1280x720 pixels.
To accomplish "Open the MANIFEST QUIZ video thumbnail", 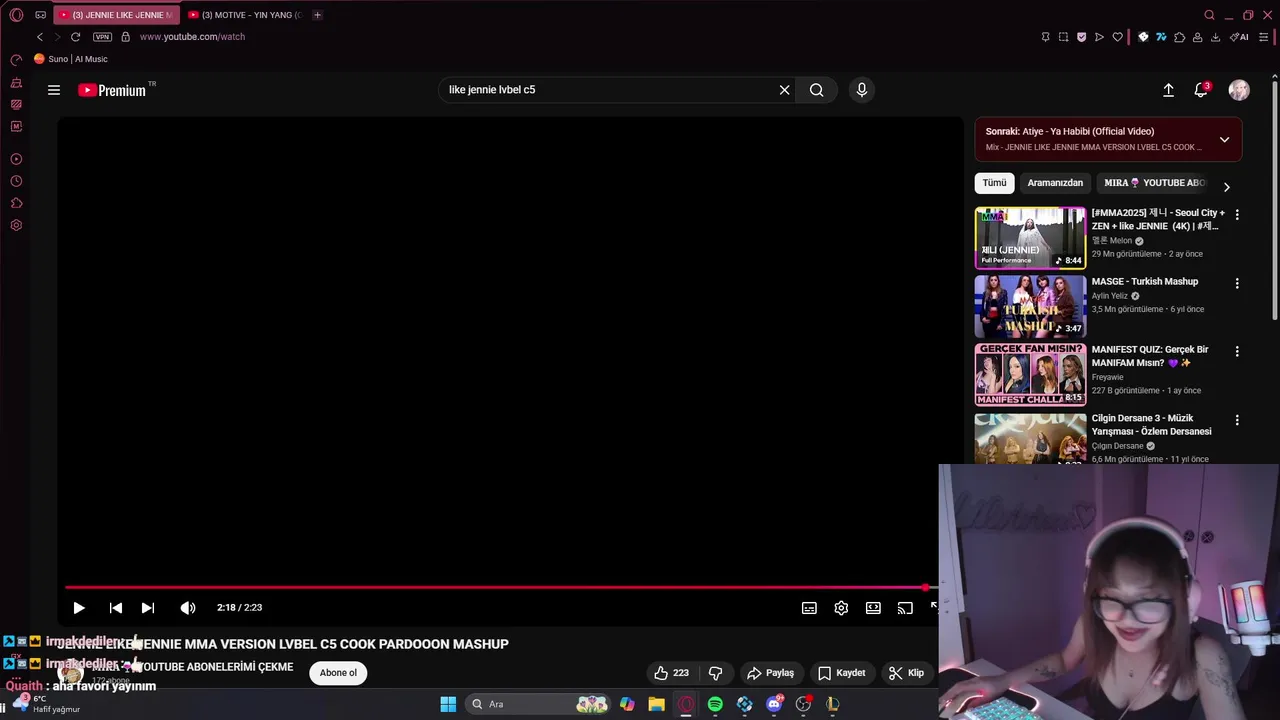I will click(x=1030, y=374).
